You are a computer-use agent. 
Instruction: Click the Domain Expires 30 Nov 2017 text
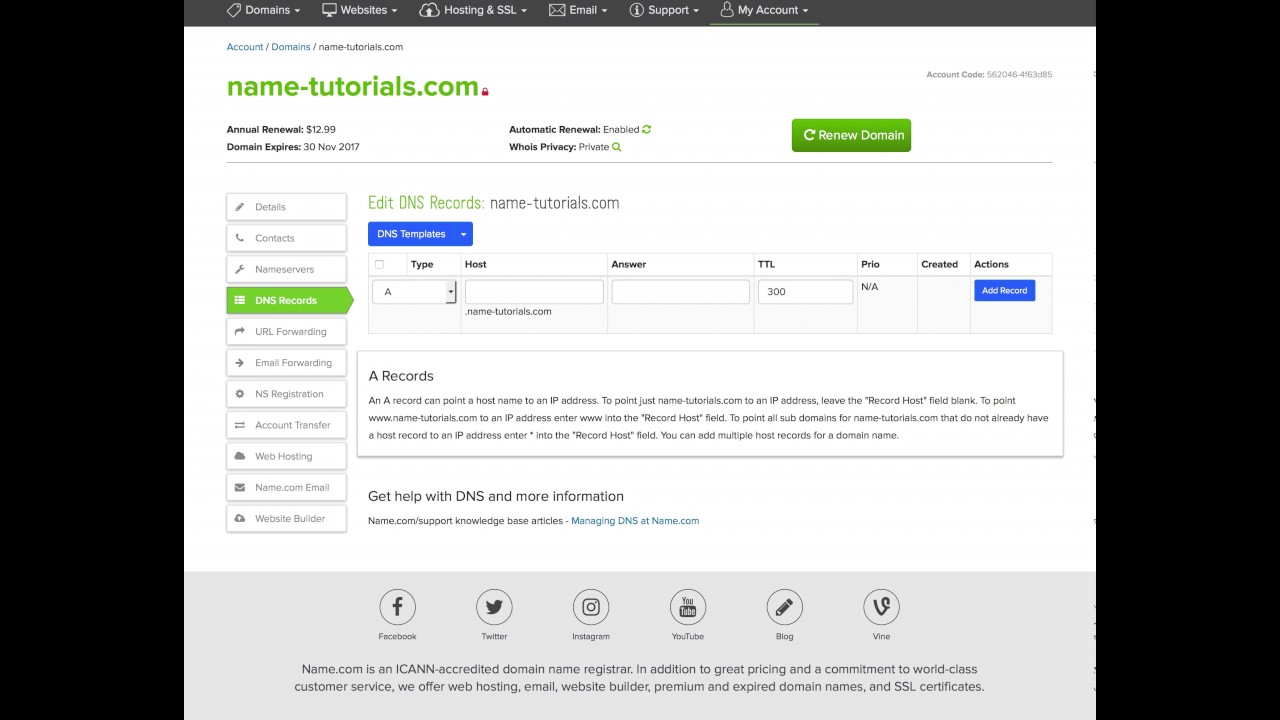click(293, 147)
